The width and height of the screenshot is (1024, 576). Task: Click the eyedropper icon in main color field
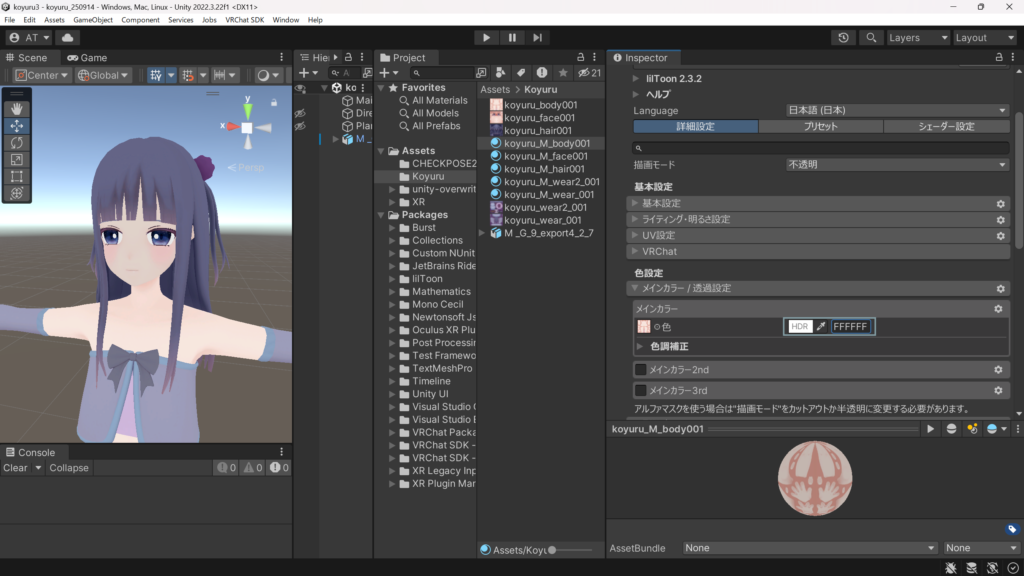coord(821,327)
